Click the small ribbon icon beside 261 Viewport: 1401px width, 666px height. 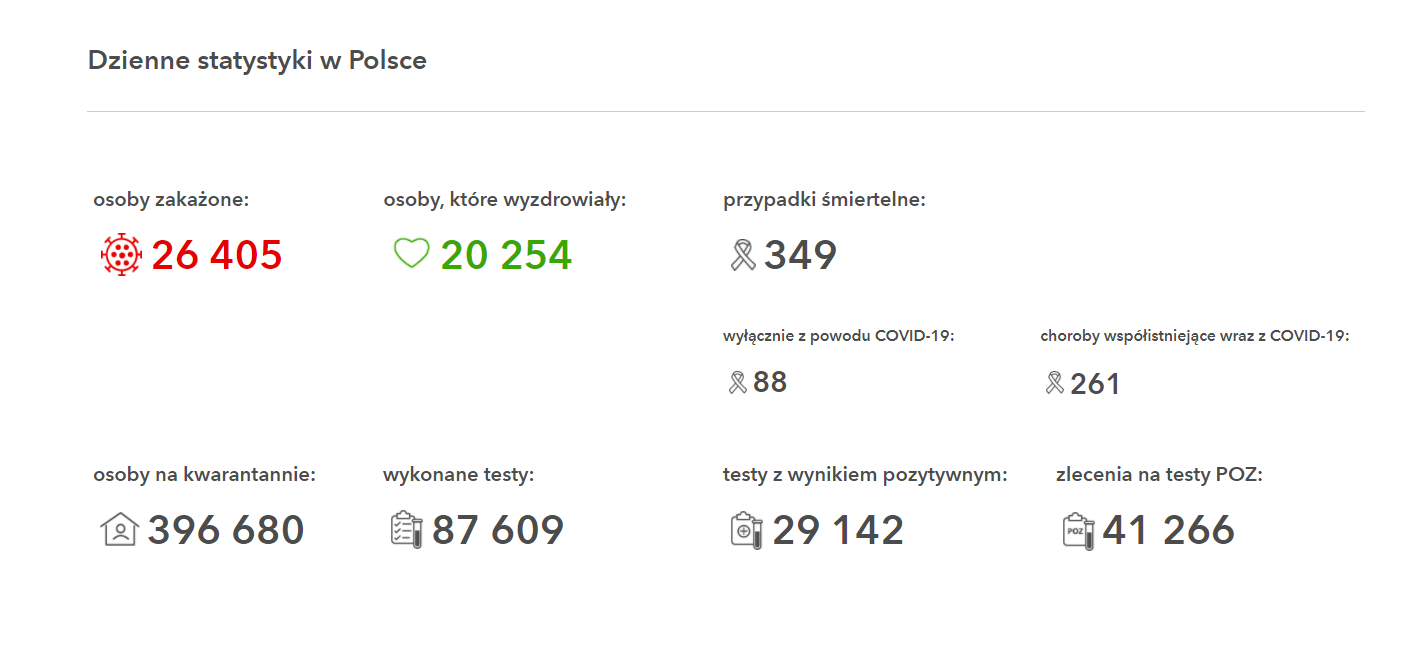tap(1054, 382)
